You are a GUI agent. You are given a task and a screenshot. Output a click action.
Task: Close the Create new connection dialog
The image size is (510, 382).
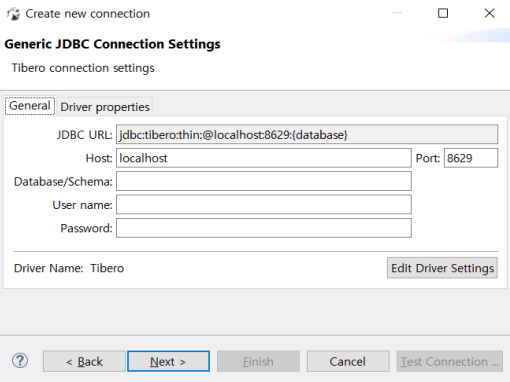(x=489, y=13)
